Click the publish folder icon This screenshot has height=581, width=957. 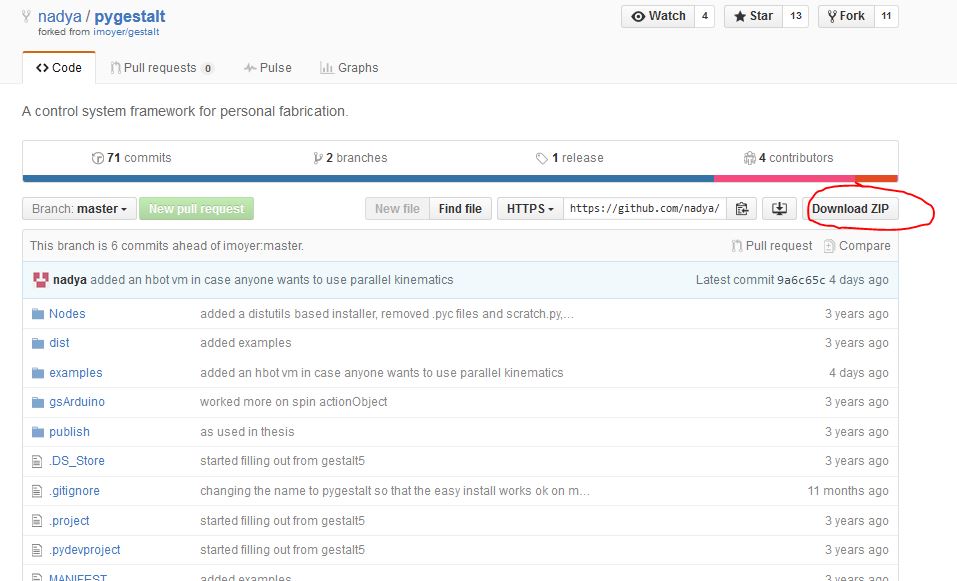(x=38, y=432)
